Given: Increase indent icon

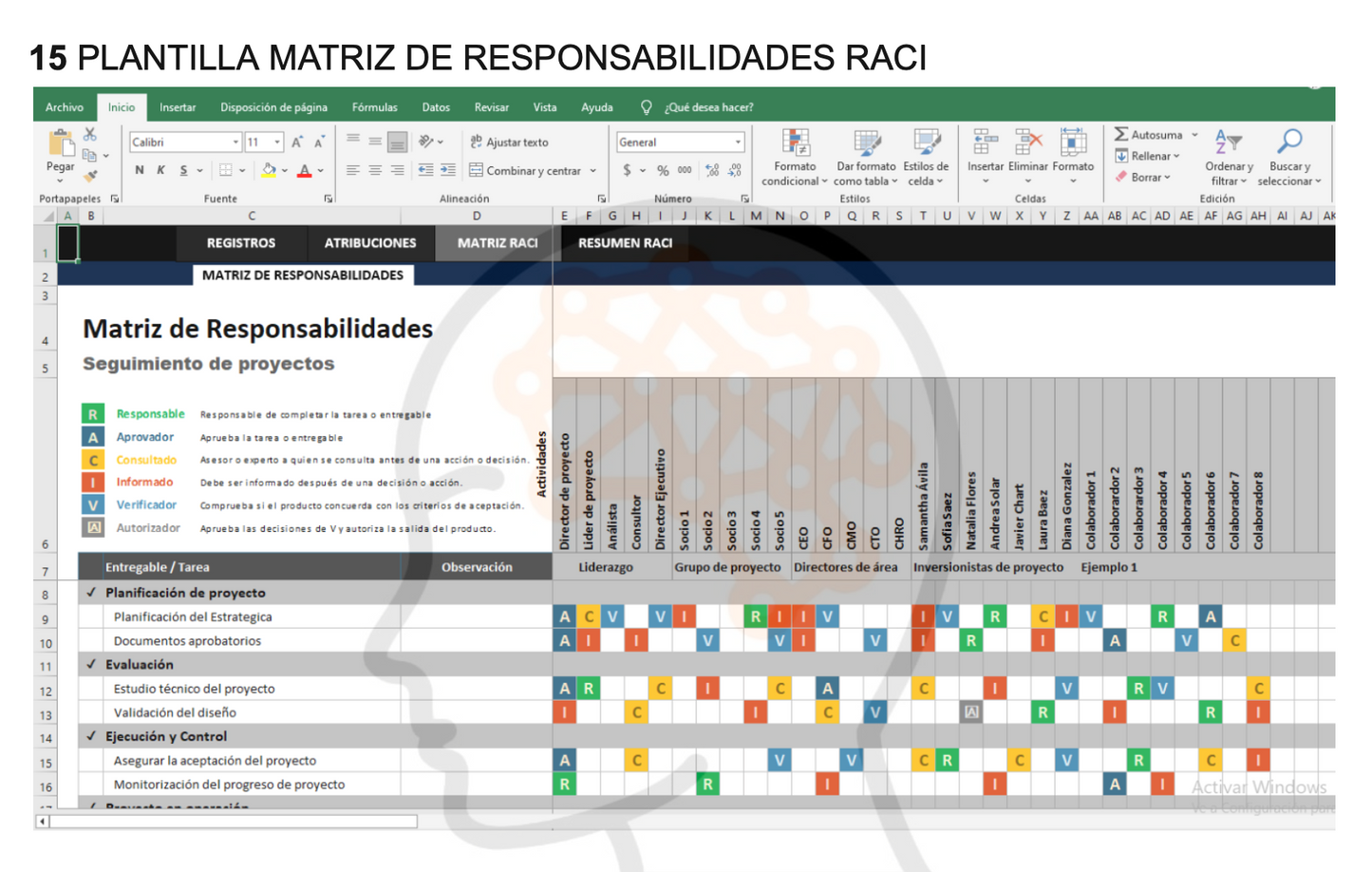Looking at the screenshot, I should pos(448,171).
